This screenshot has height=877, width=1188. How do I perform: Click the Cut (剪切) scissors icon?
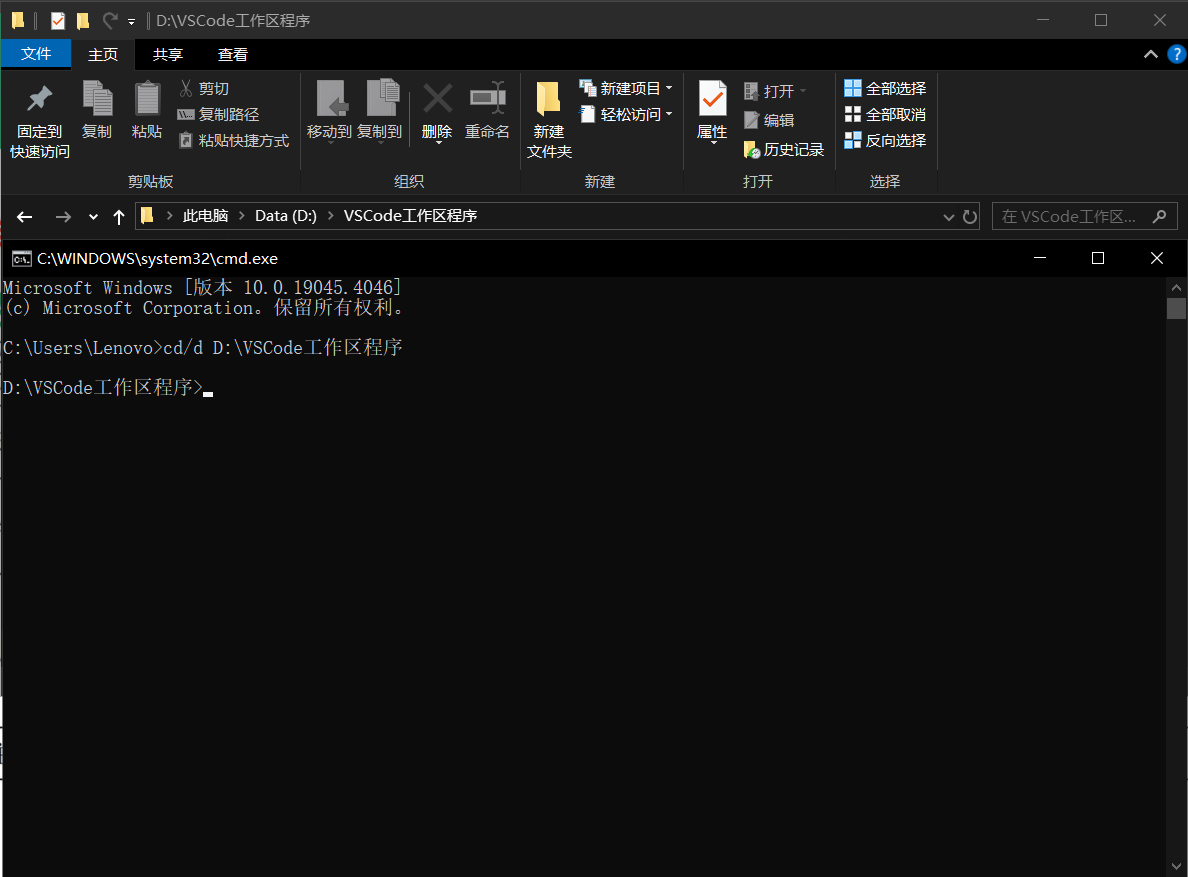pyautogui.click(x=186, y=89)
